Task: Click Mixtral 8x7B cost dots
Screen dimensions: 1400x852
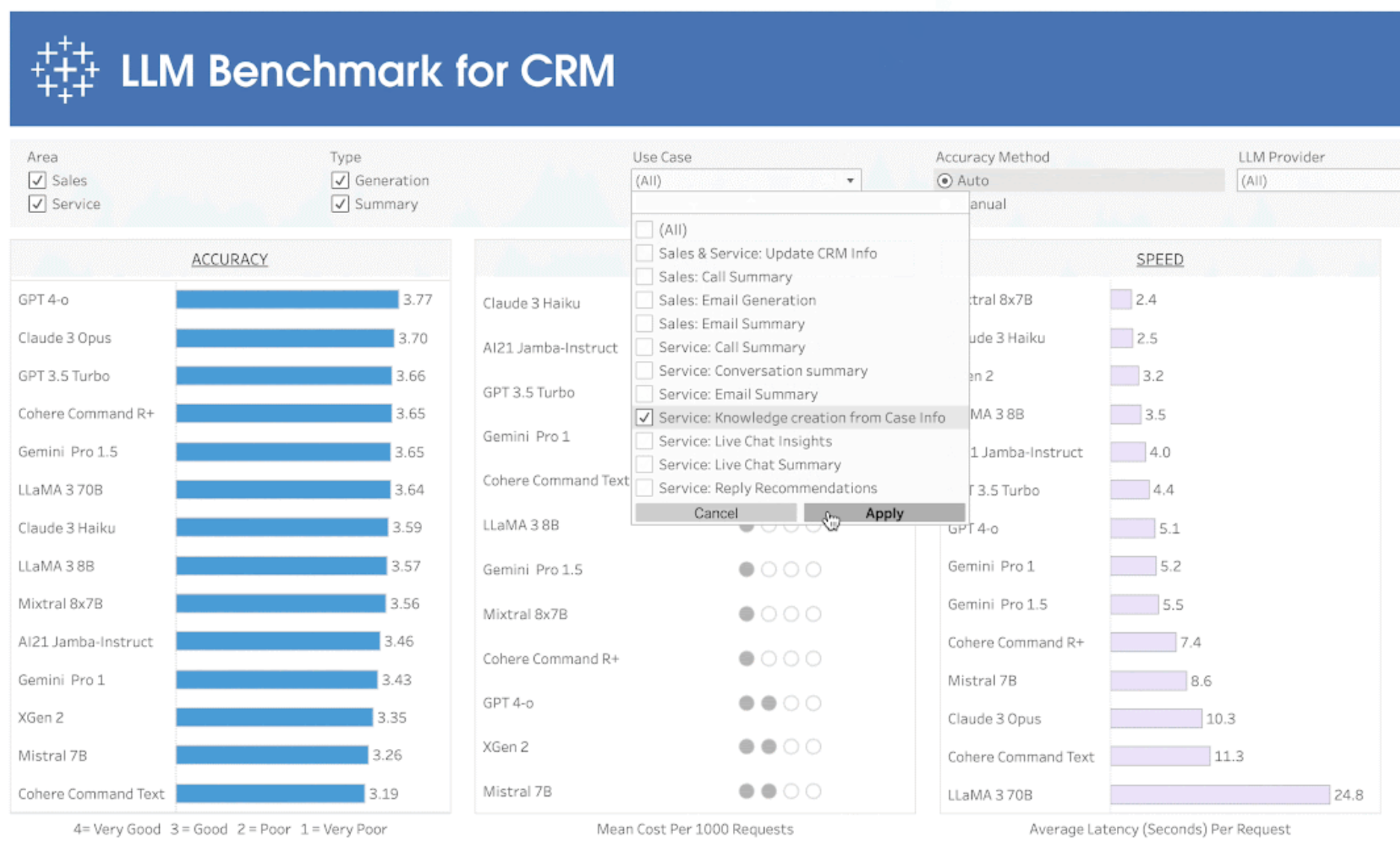Action: (780, 614)
